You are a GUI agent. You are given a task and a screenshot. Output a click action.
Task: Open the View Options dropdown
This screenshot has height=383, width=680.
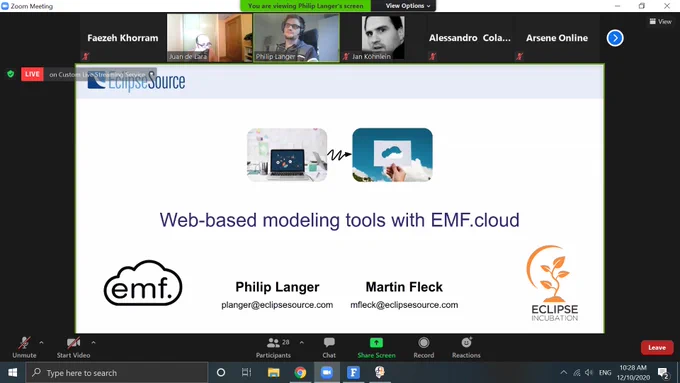click(x=408, y=6)
